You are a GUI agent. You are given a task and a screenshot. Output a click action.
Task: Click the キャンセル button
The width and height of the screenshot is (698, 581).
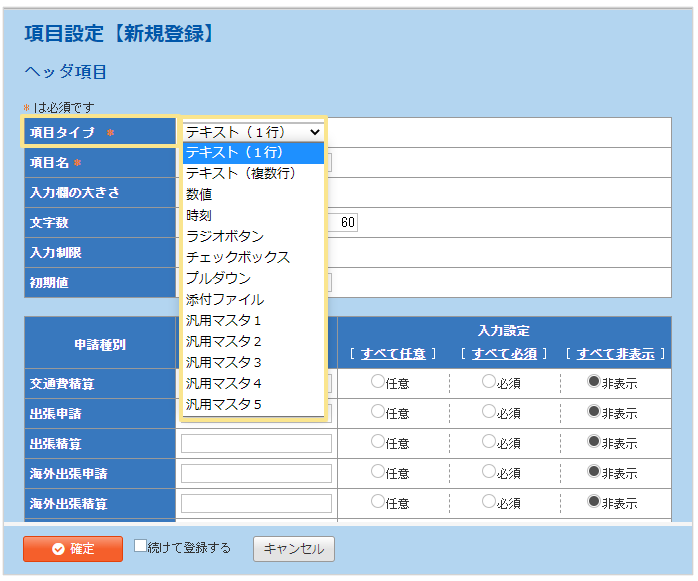point(294,548)
